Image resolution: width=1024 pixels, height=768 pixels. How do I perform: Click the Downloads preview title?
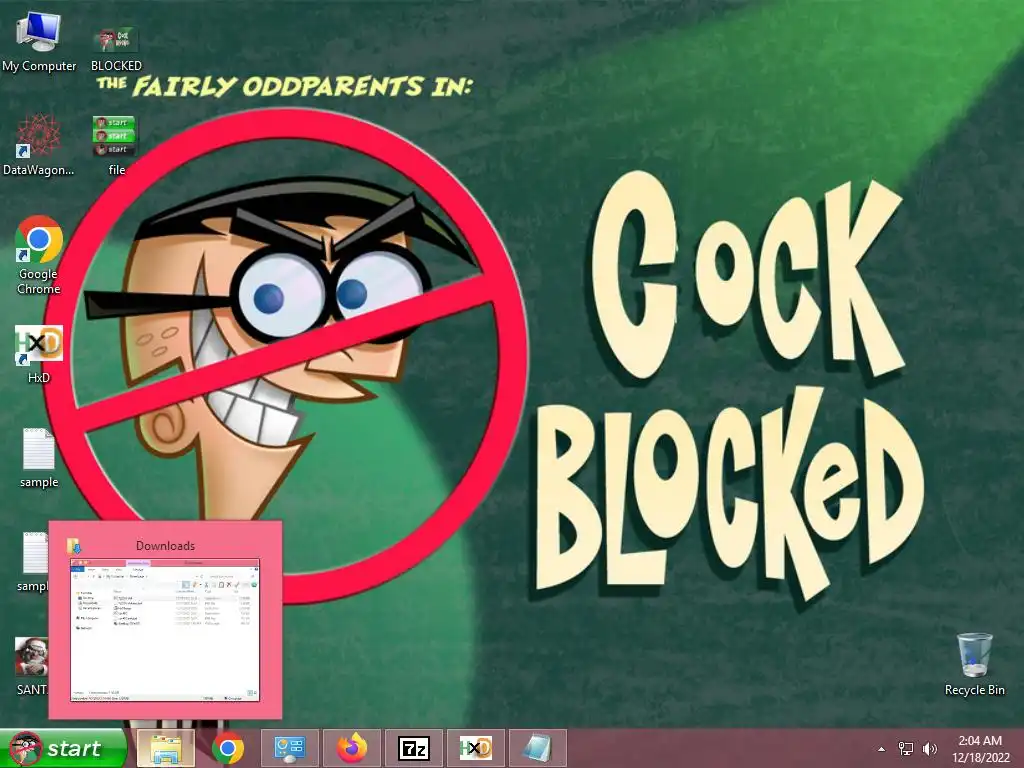coord(165,546)
